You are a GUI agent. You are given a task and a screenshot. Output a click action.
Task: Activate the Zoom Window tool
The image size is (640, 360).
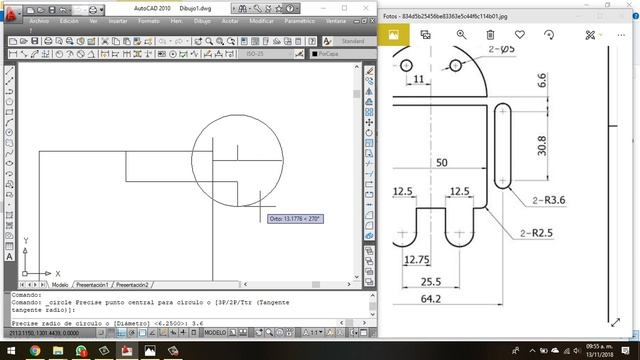tap(220, 41)
